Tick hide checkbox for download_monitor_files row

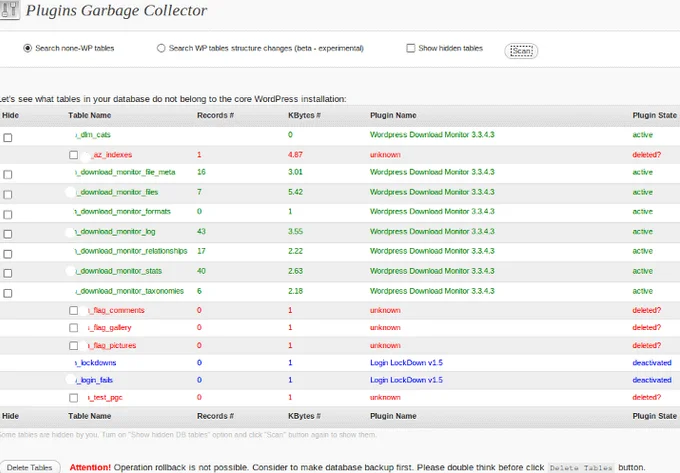pyautogui.click(x=8, y=193)
